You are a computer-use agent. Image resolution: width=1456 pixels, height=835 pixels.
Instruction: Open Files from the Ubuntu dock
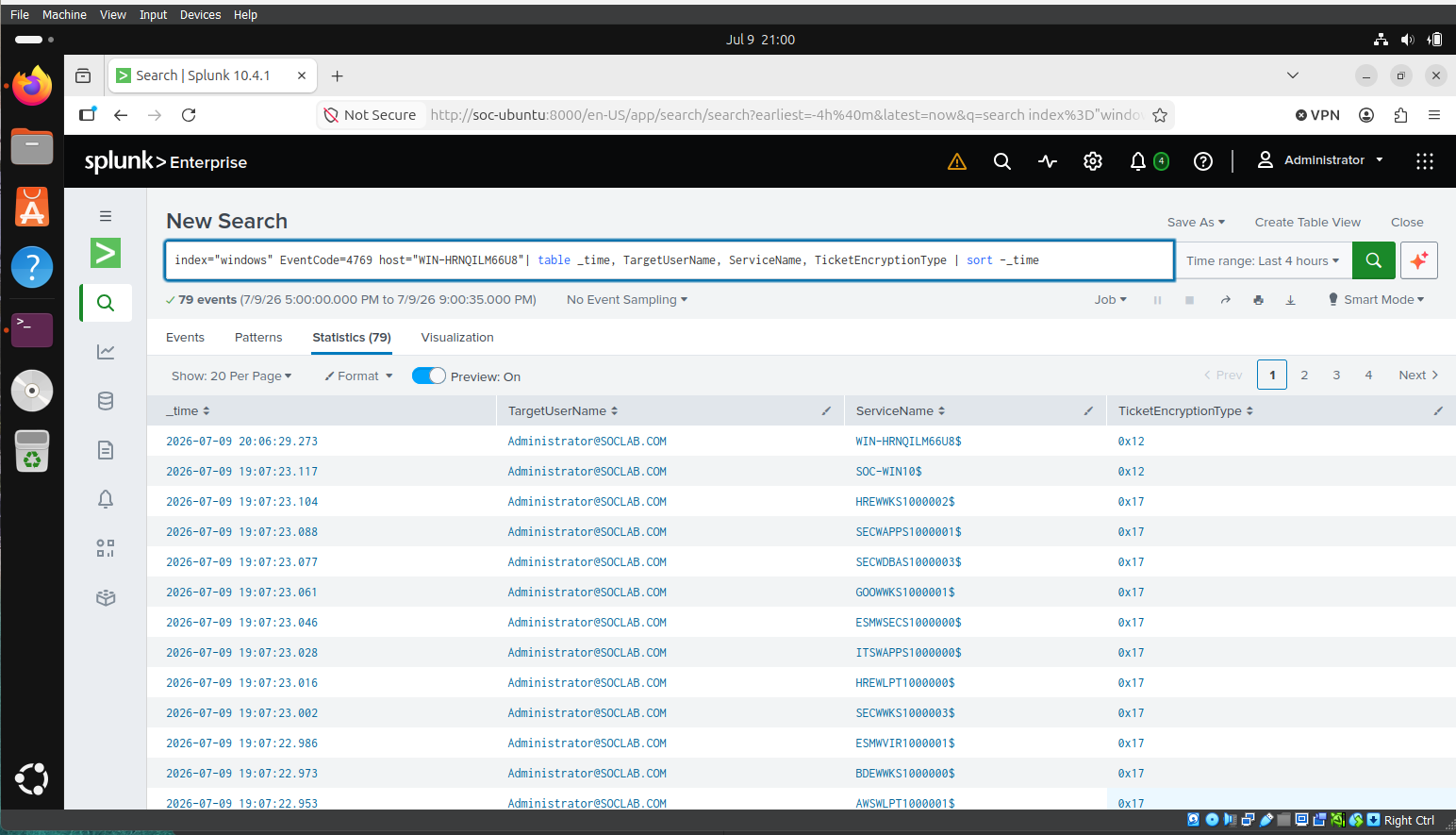click(x=32, y=146)
